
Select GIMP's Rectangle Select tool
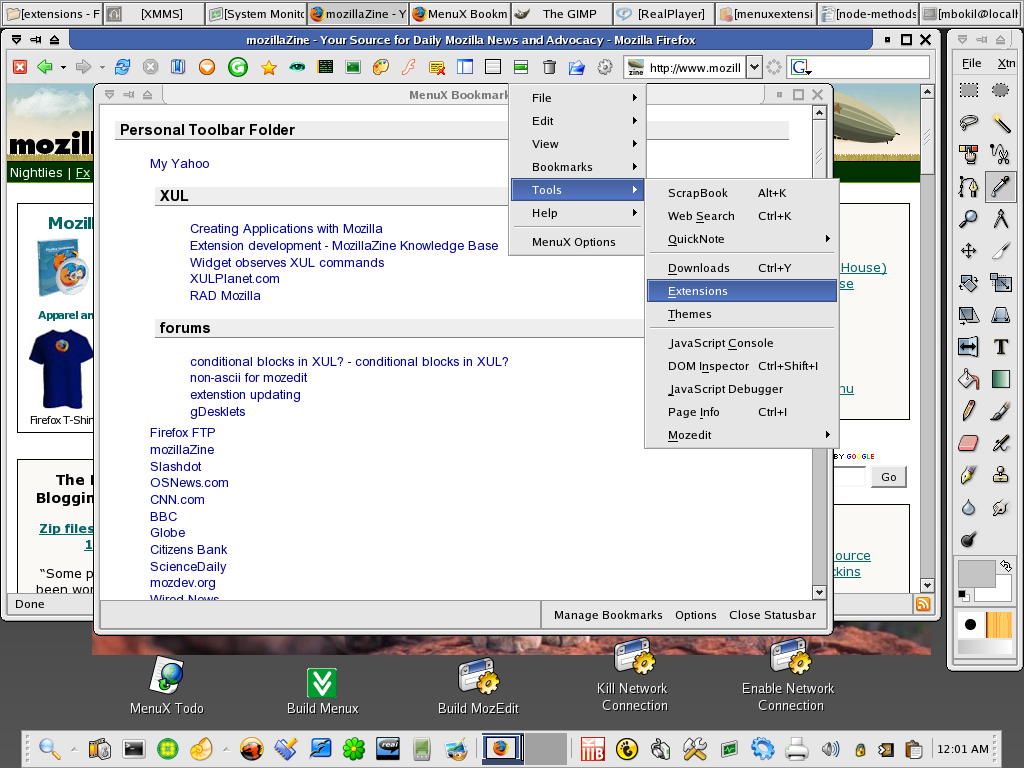[x=968, y=89]
